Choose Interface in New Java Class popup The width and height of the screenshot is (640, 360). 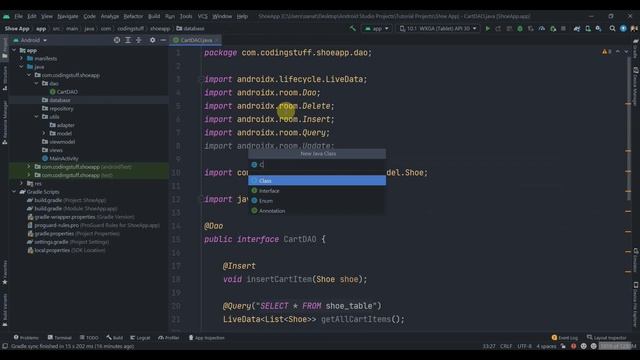coord(317,191)
